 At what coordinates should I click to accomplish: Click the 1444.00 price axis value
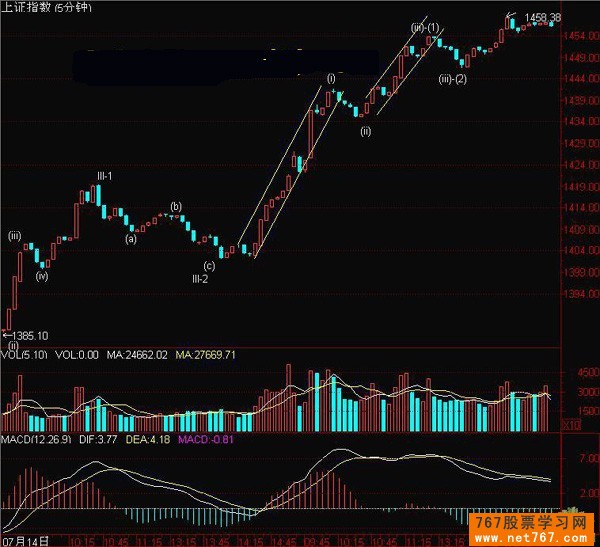pos(582,78)
